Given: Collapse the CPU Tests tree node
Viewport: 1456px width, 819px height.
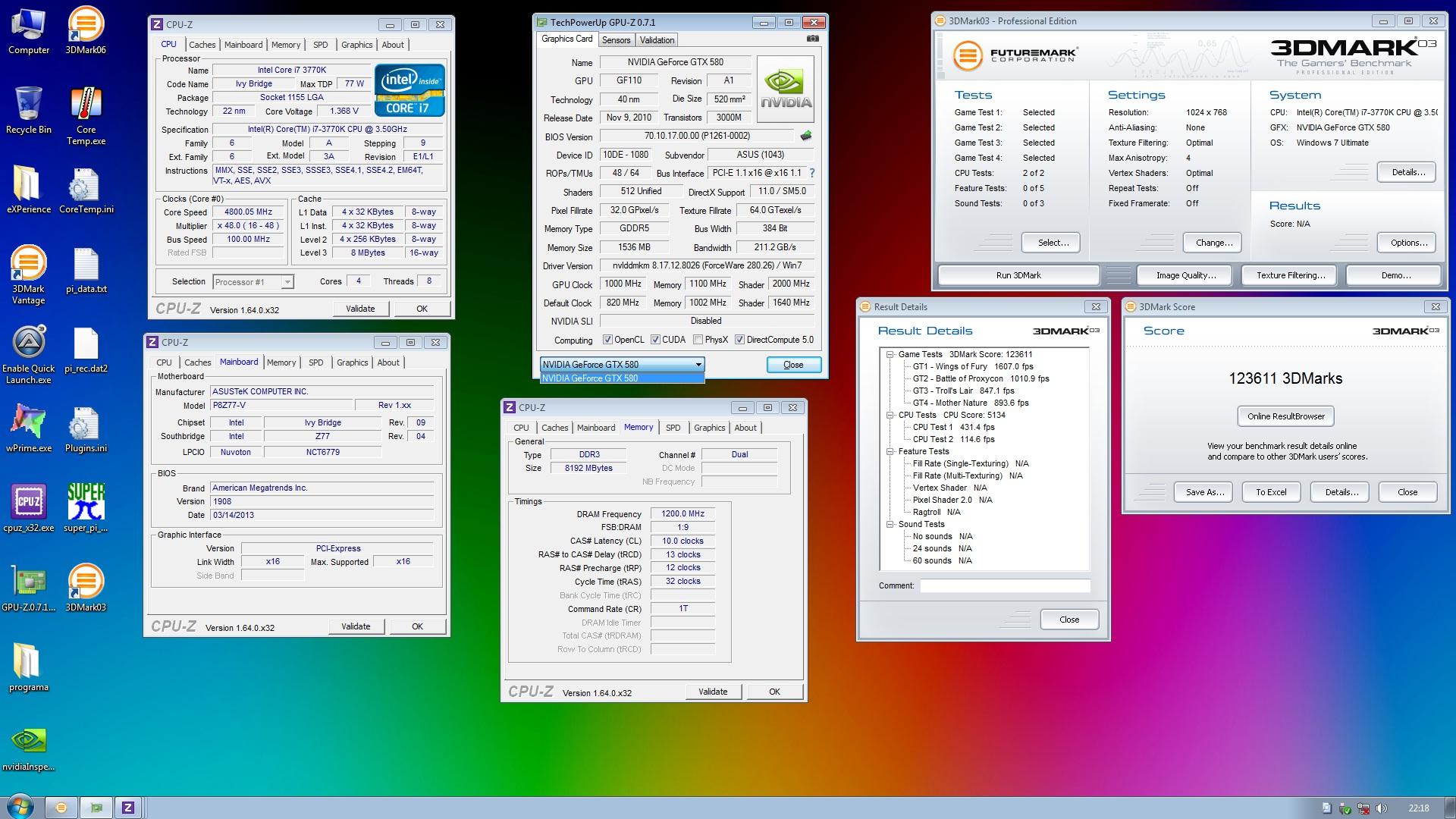Looking at the screenshot, I should (890, 415).
